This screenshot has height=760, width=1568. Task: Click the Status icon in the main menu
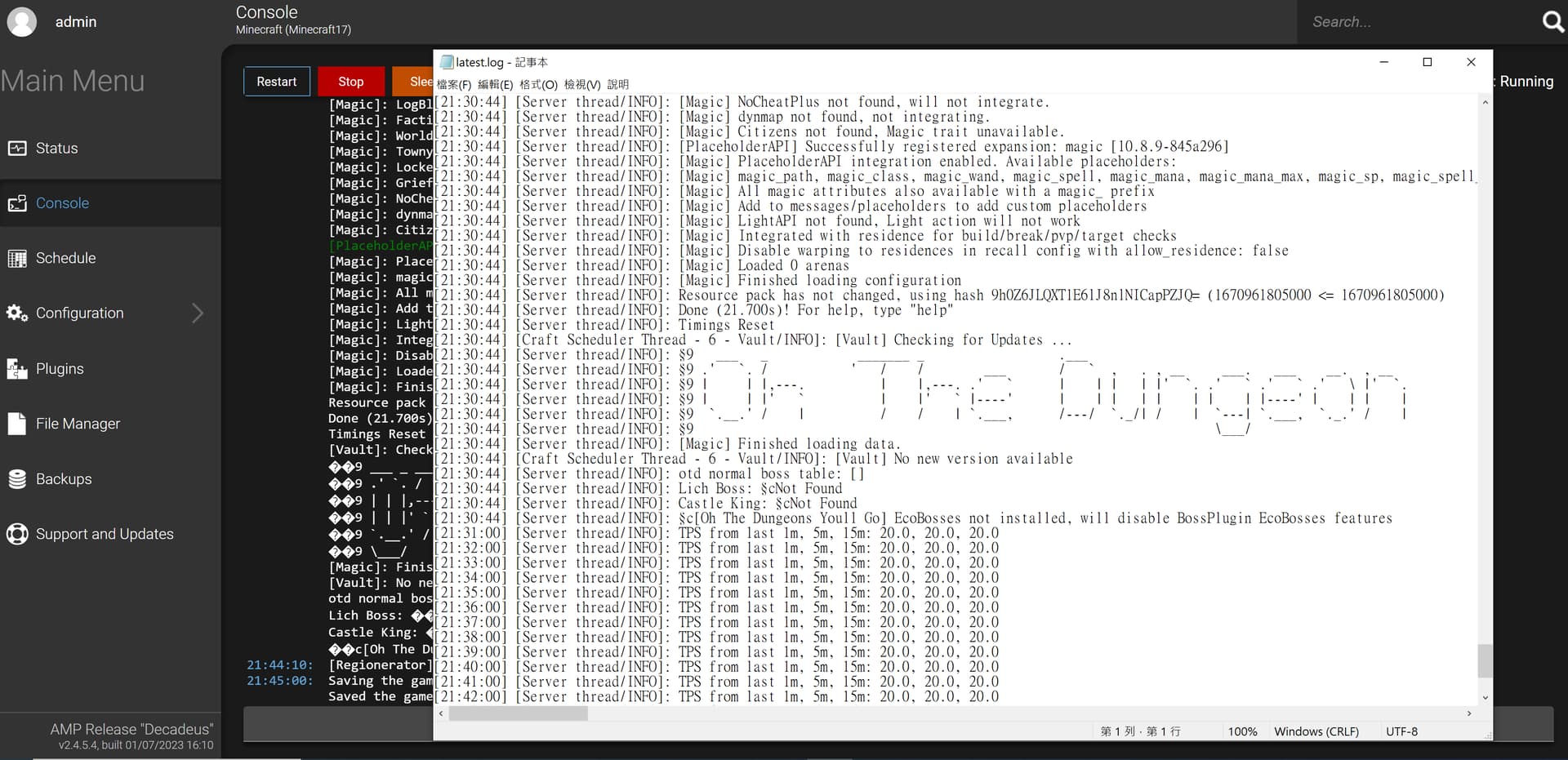(17, 149)
